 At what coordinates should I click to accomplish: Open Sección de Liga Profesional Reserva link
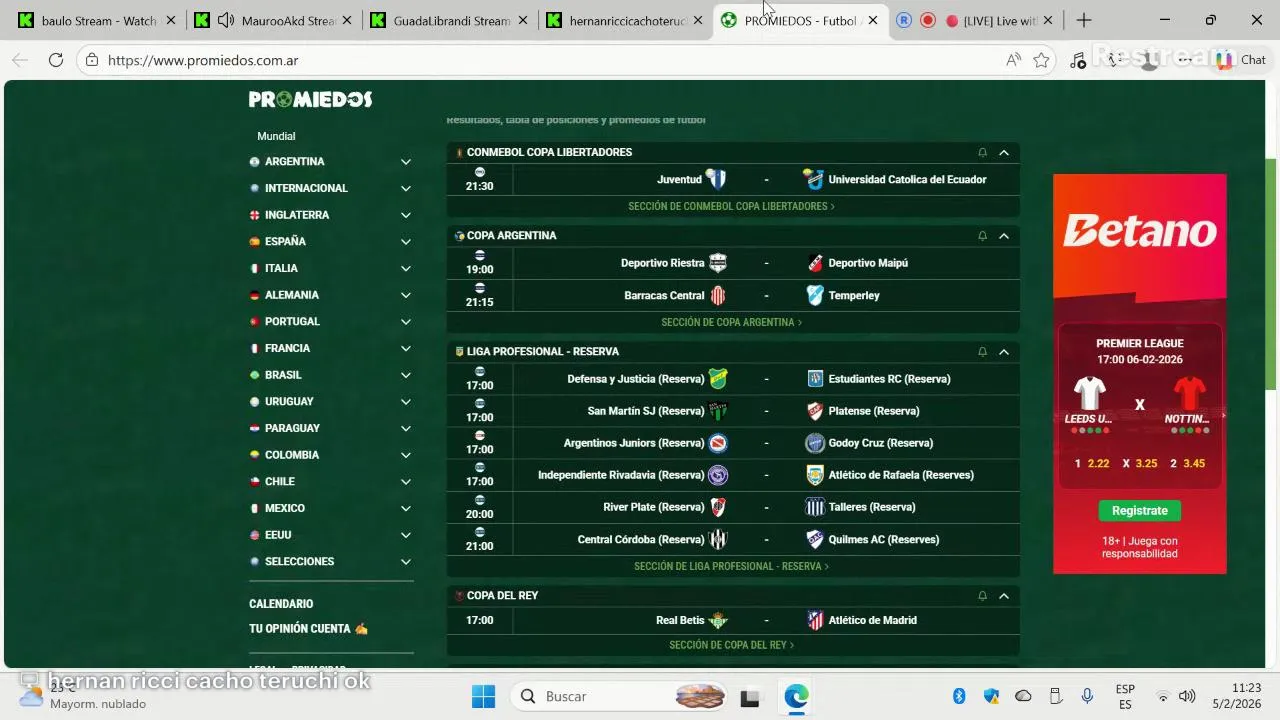pos(731,566)
